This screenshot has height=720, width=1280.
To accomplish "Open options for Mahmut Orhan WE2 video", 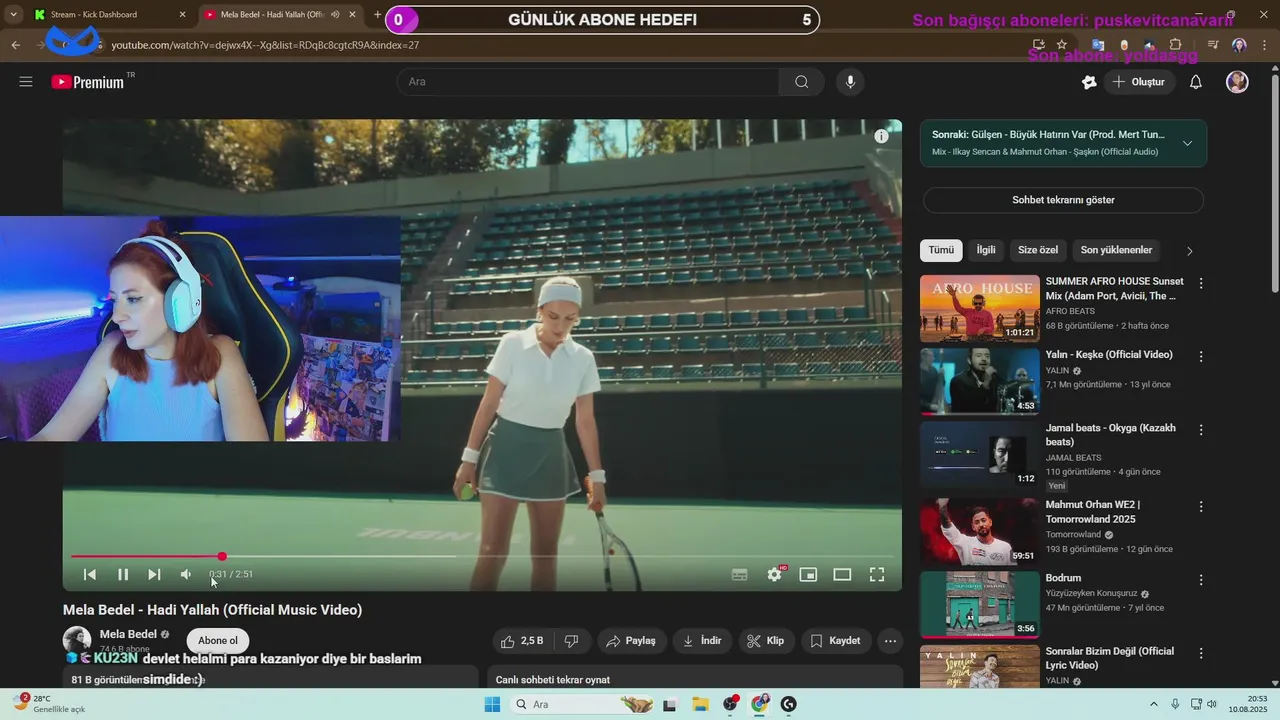I will (x=1201, y=506).
